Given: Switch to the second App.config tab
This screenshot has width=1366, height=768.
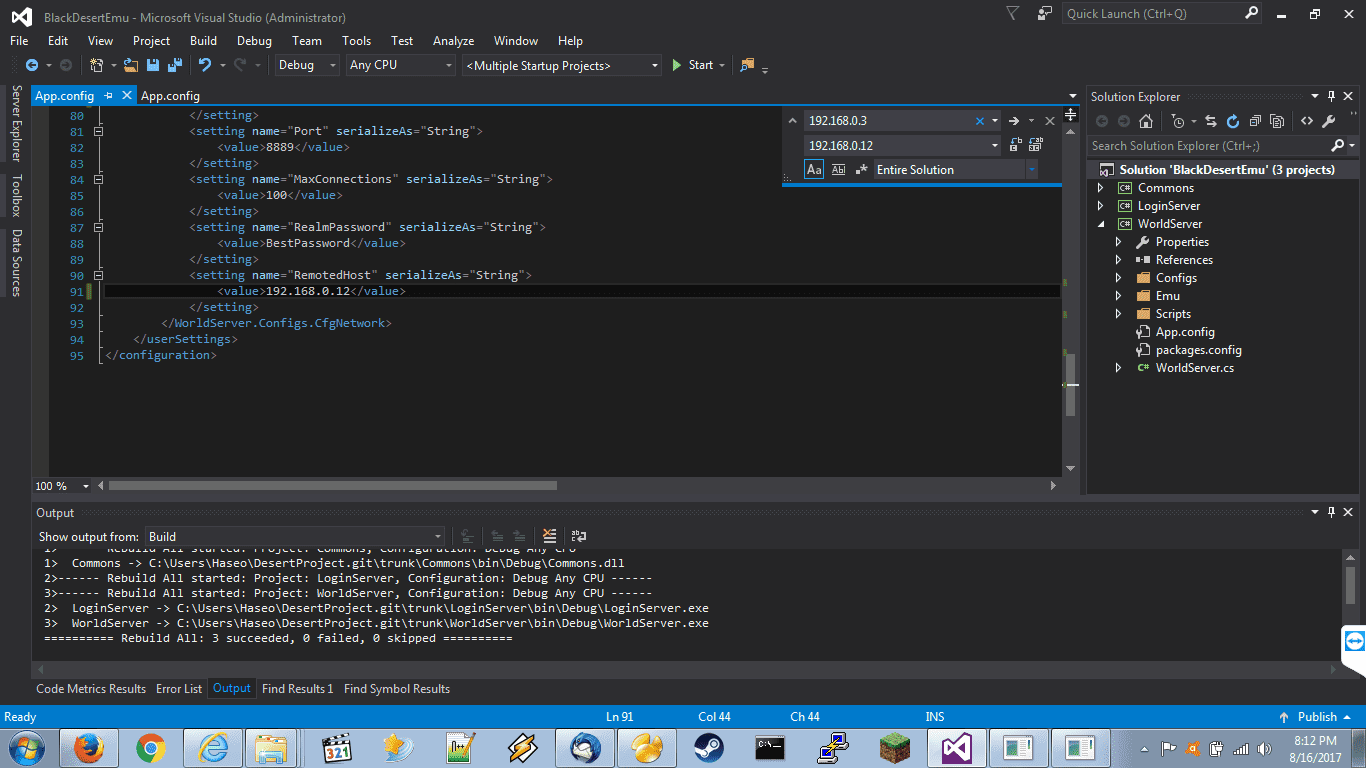Looking at the screenshot, I should point(170,96).
